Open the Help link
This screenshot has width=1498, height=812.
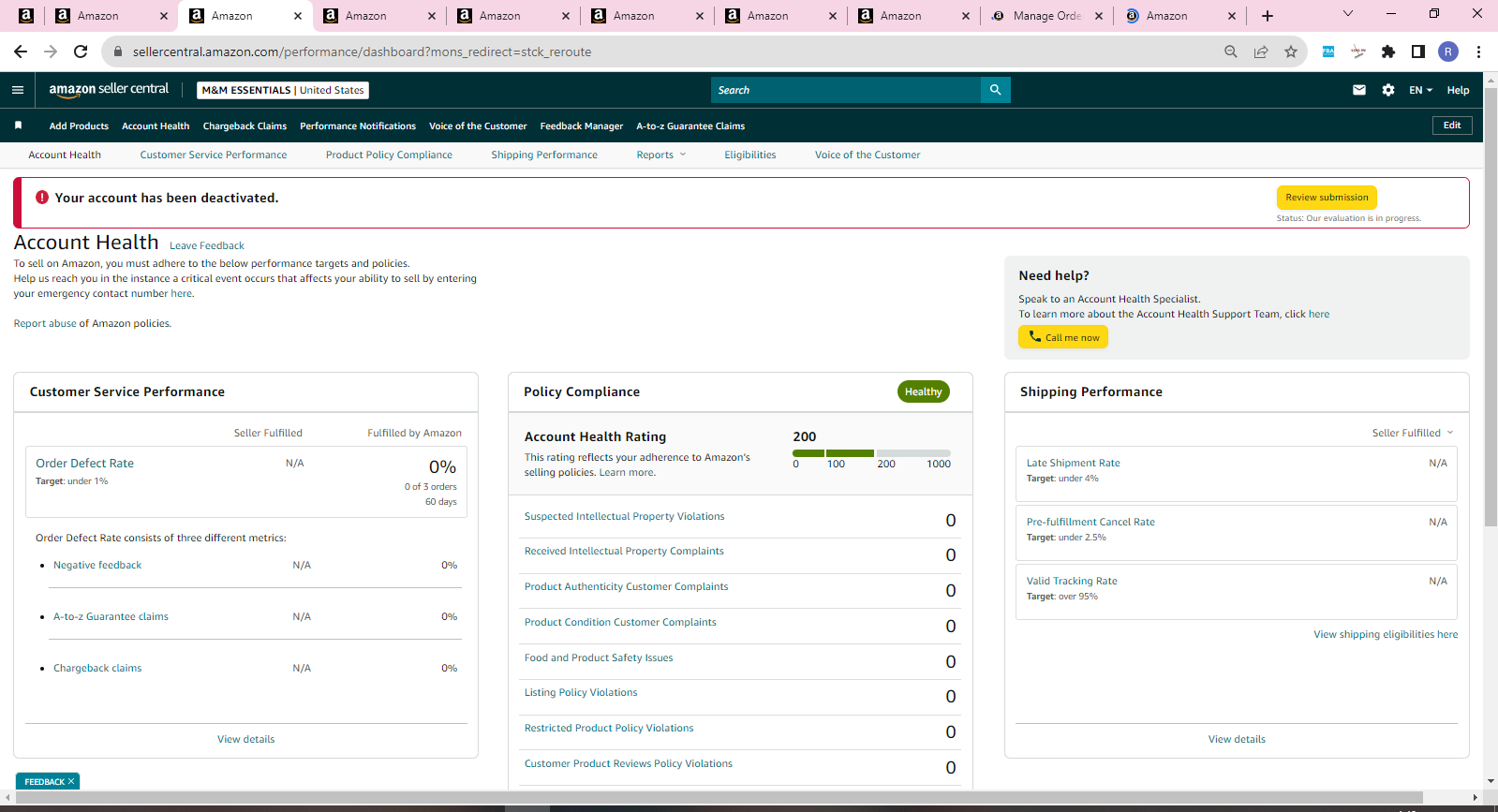point(1458,90)
